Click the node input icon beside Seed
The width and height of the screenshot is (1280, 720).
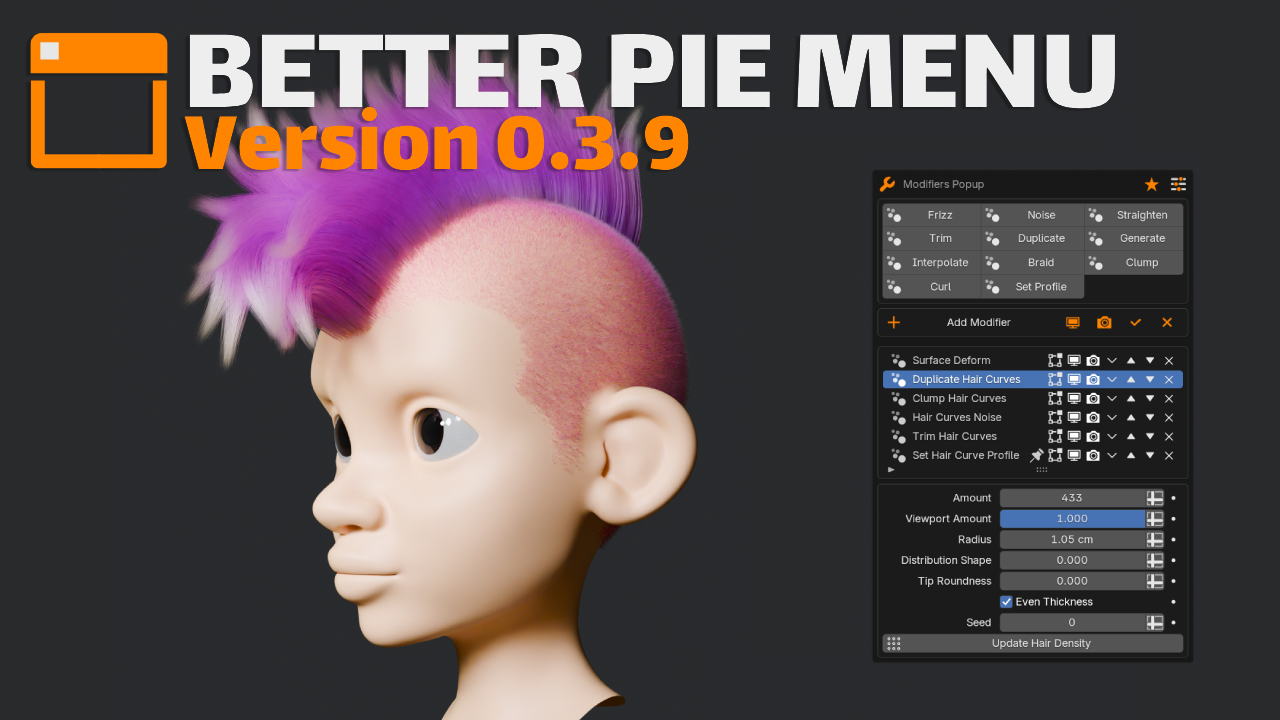[x=1155, y=623]
